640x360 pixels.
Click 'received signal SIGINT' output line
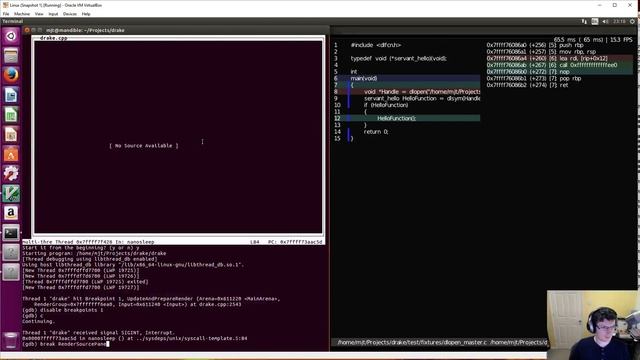(x=98, y=333)
